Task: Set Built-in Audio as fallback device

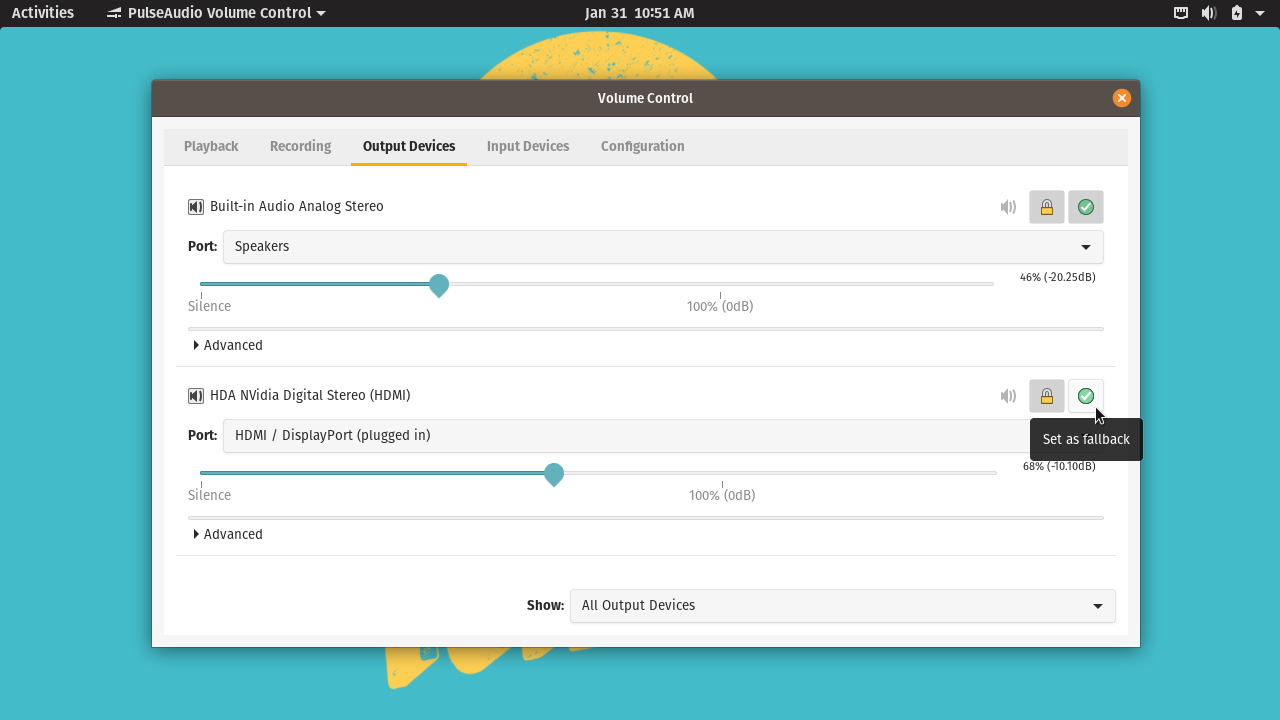Action: tap(1086, 207)
